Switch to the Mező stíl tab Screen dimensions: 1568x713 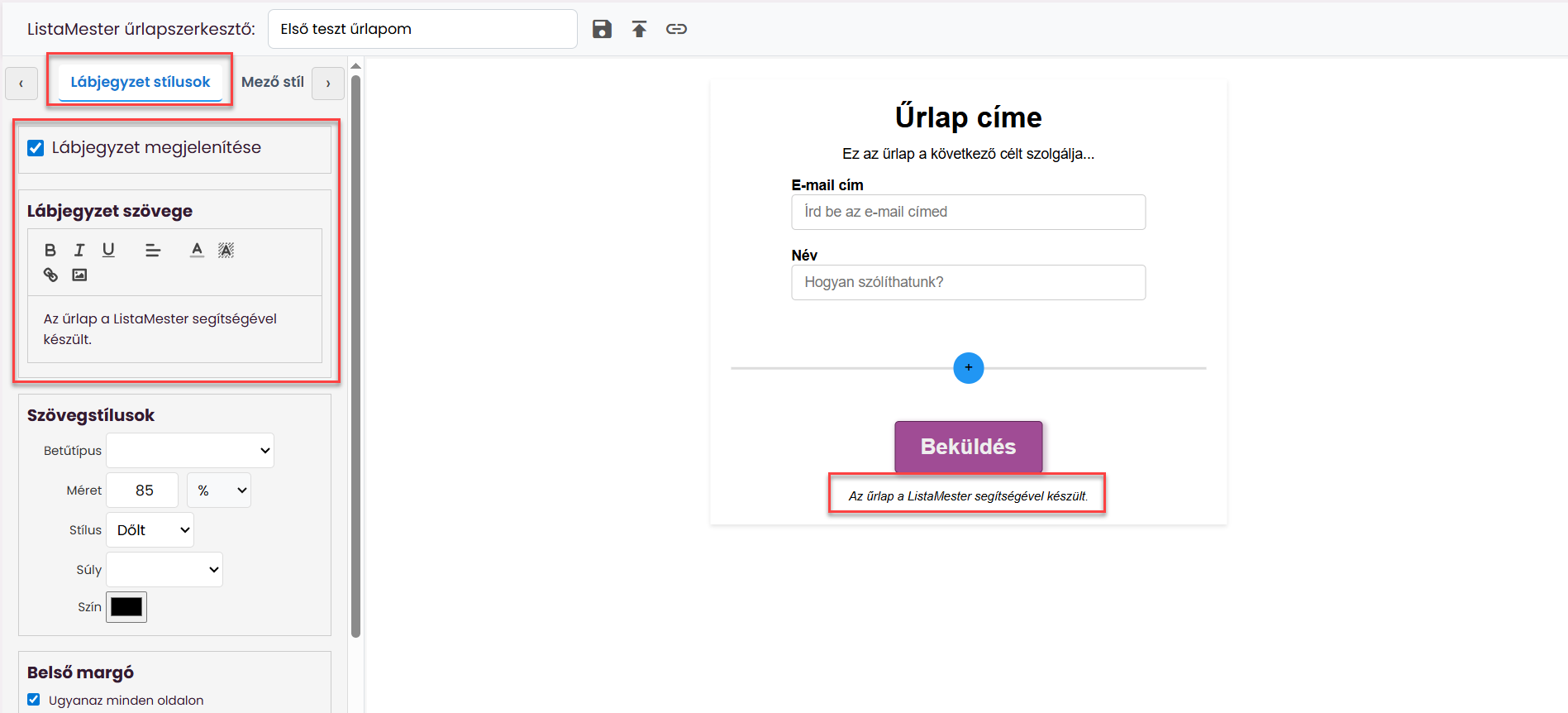tap(273, 82)
